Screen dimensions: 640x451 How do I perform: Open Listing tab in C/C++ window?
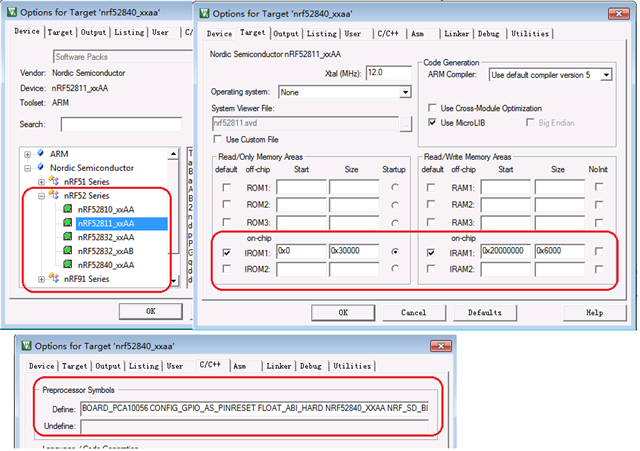(x=144, y=366)
